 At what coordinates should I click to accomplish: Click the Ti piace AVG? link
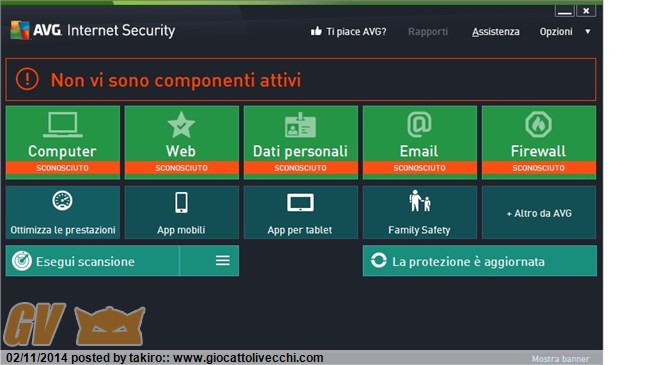click(356, 32)
